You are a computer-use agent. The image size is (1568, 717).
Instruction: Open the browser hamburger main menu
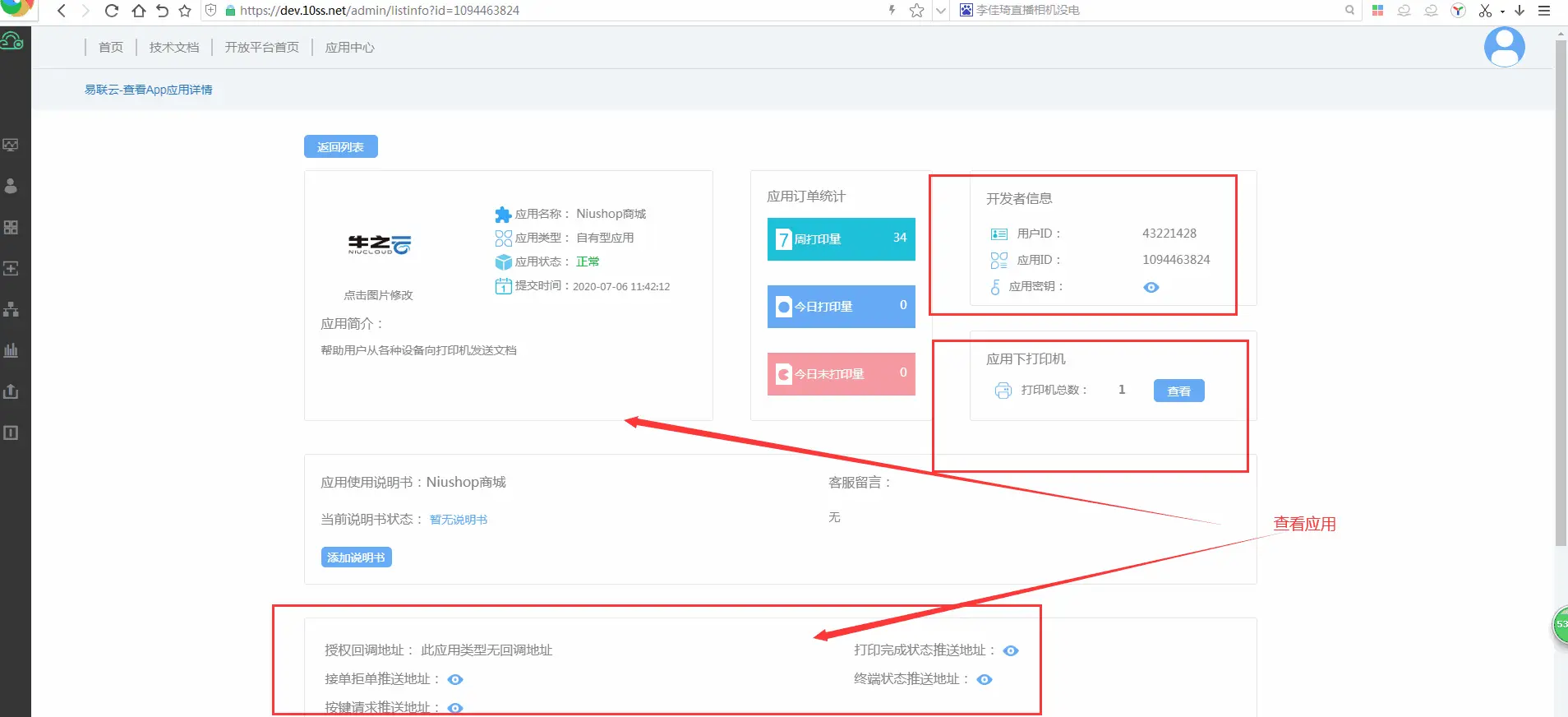(1544, 11)
